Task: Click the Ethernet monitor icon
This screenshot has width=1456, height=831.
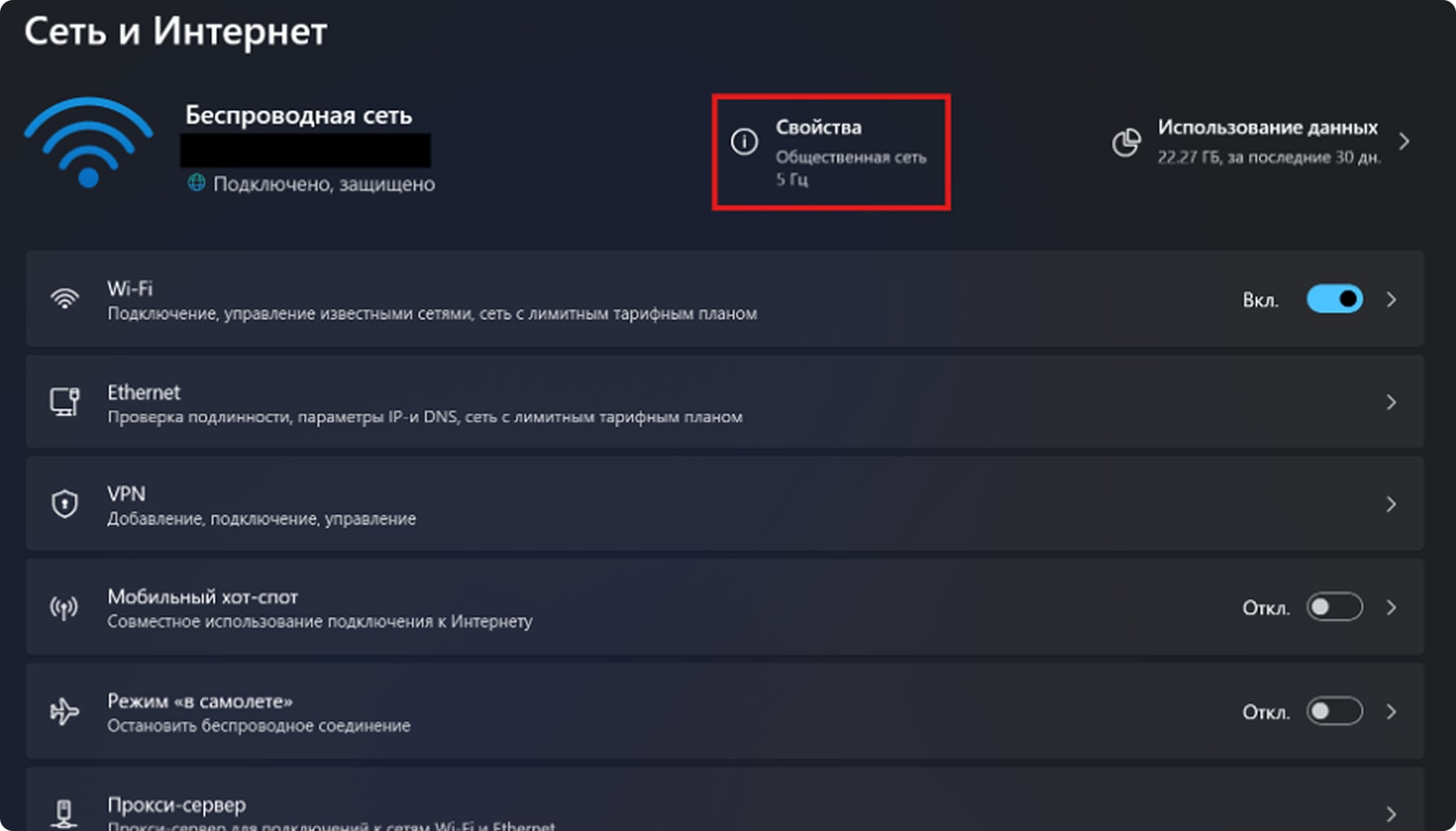Action: (65, 402)
